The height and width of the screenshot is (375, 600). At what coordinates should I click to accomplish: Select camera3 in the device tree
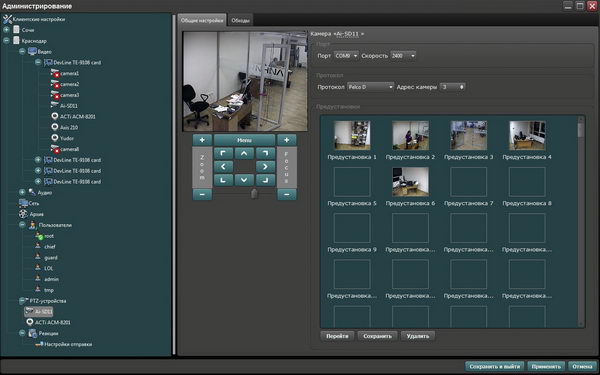[x=69, y=95]
